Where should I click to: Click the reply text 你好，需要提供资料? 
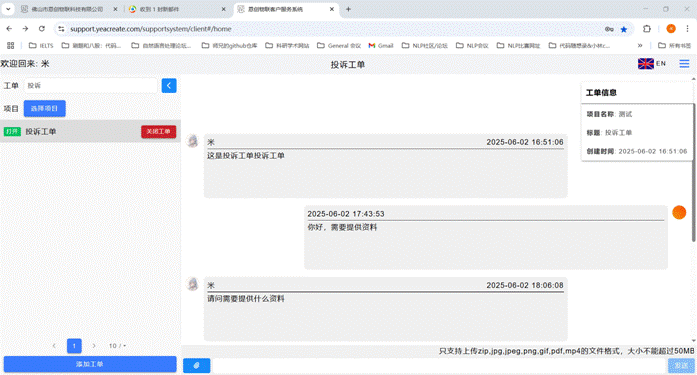point(342,227)
